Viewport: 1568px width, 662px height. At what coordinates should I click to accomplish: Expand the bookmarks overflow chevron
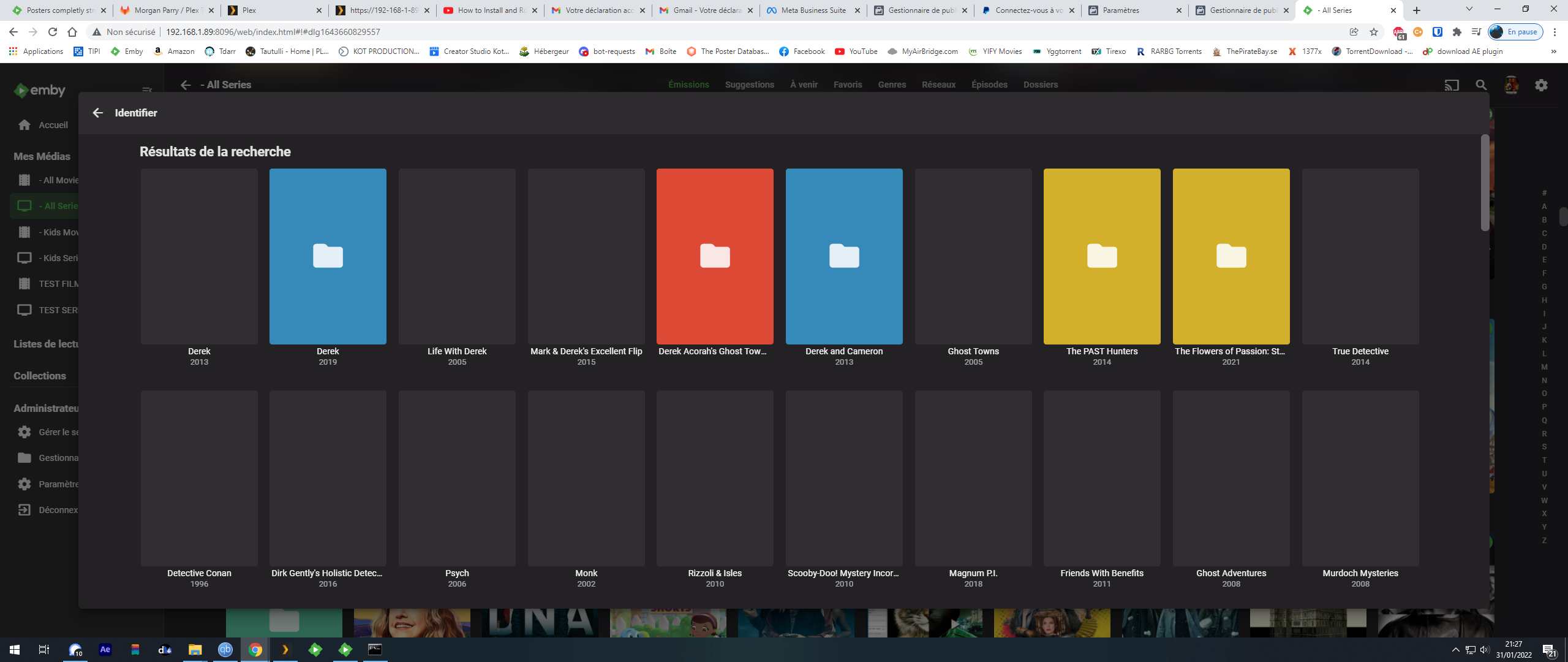tap(1553, 51)
